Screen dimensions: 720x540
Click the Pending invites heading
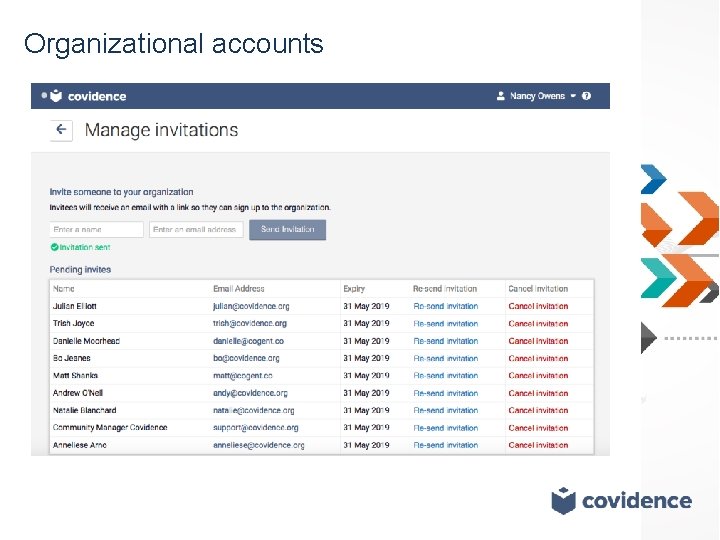click(80, 270)
